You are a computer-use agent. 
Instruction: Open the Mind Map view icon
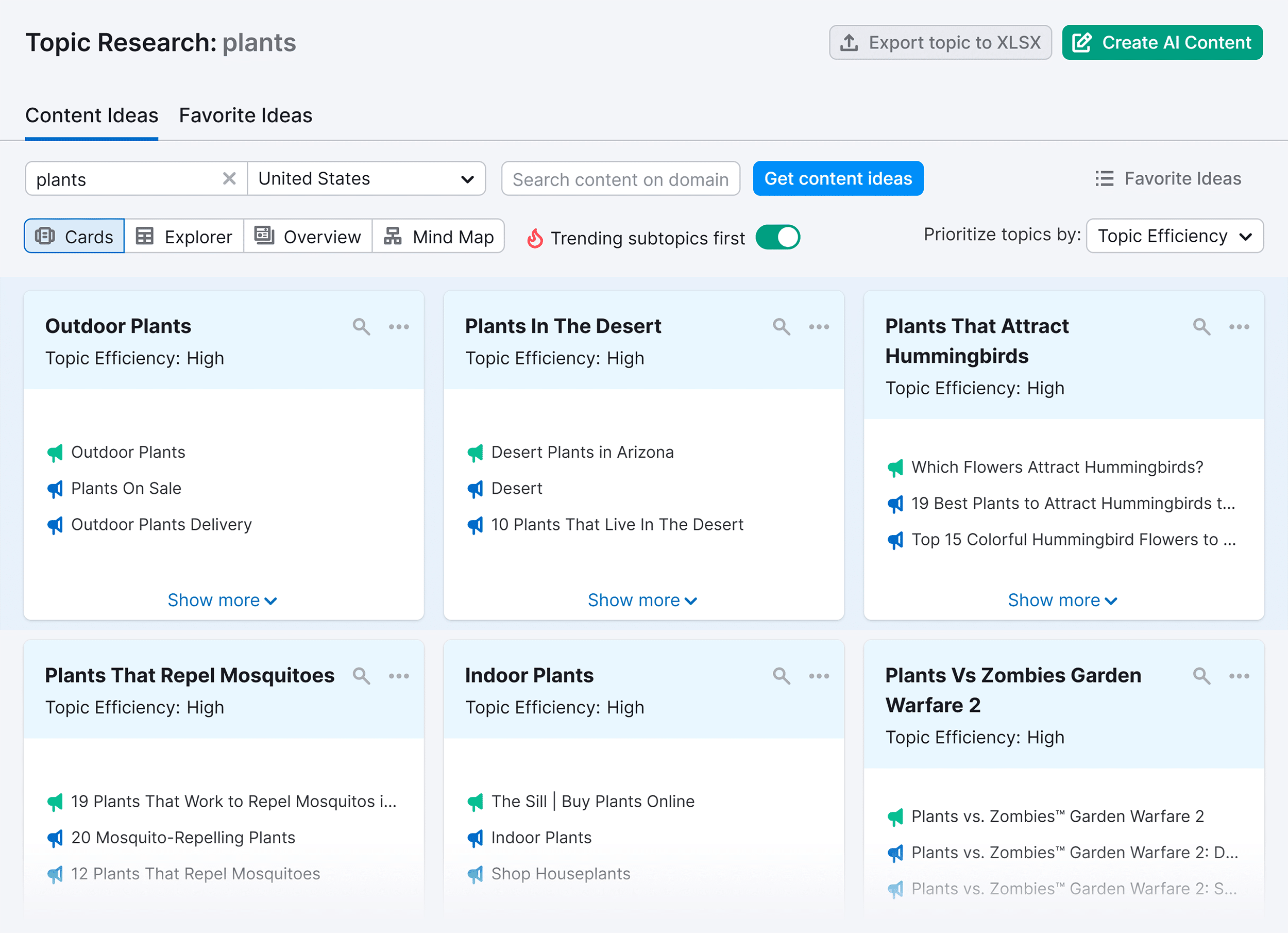[393, 237]
